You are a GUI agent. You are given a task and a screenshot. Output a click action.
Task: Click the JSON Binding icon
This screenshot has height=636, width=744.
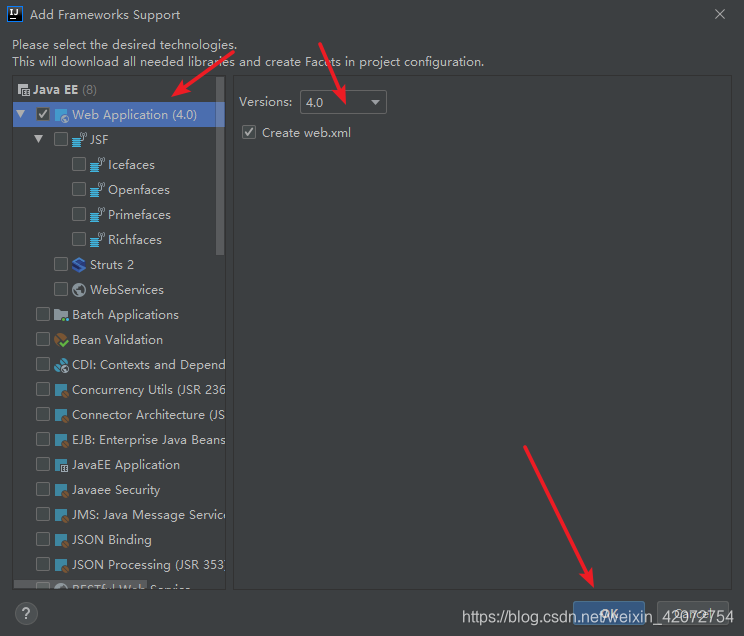[x=62, y=540]
